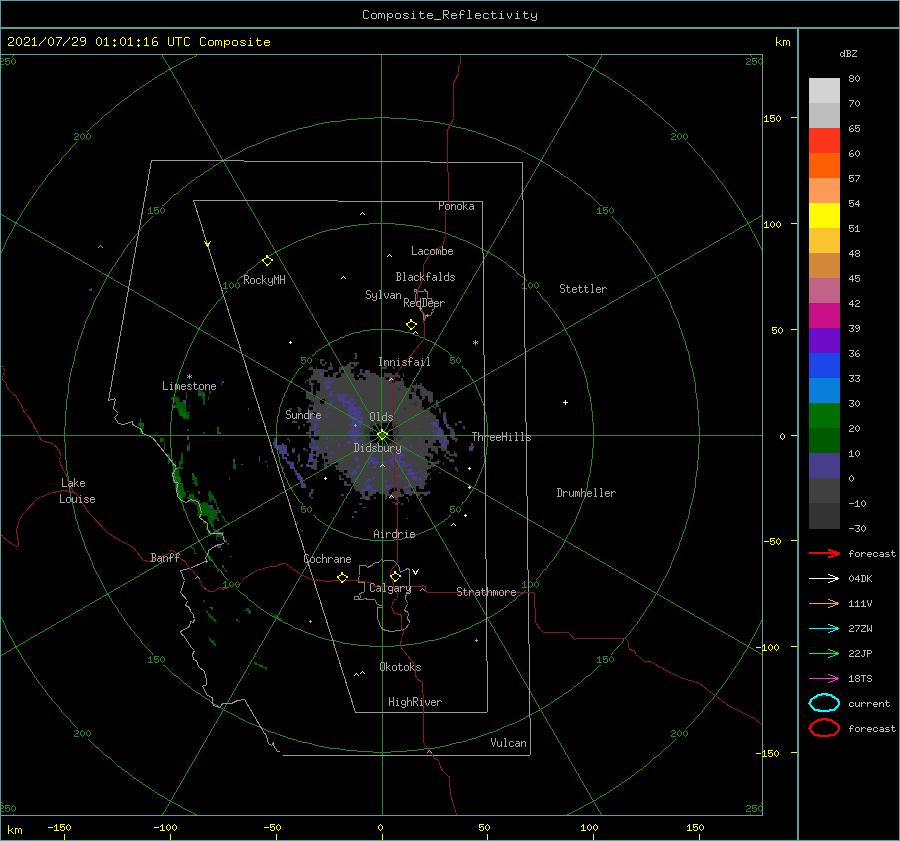Click the red swatch in dBZ scale
Viewport: 900px width, 841px height.
click(x=824, y=140)
